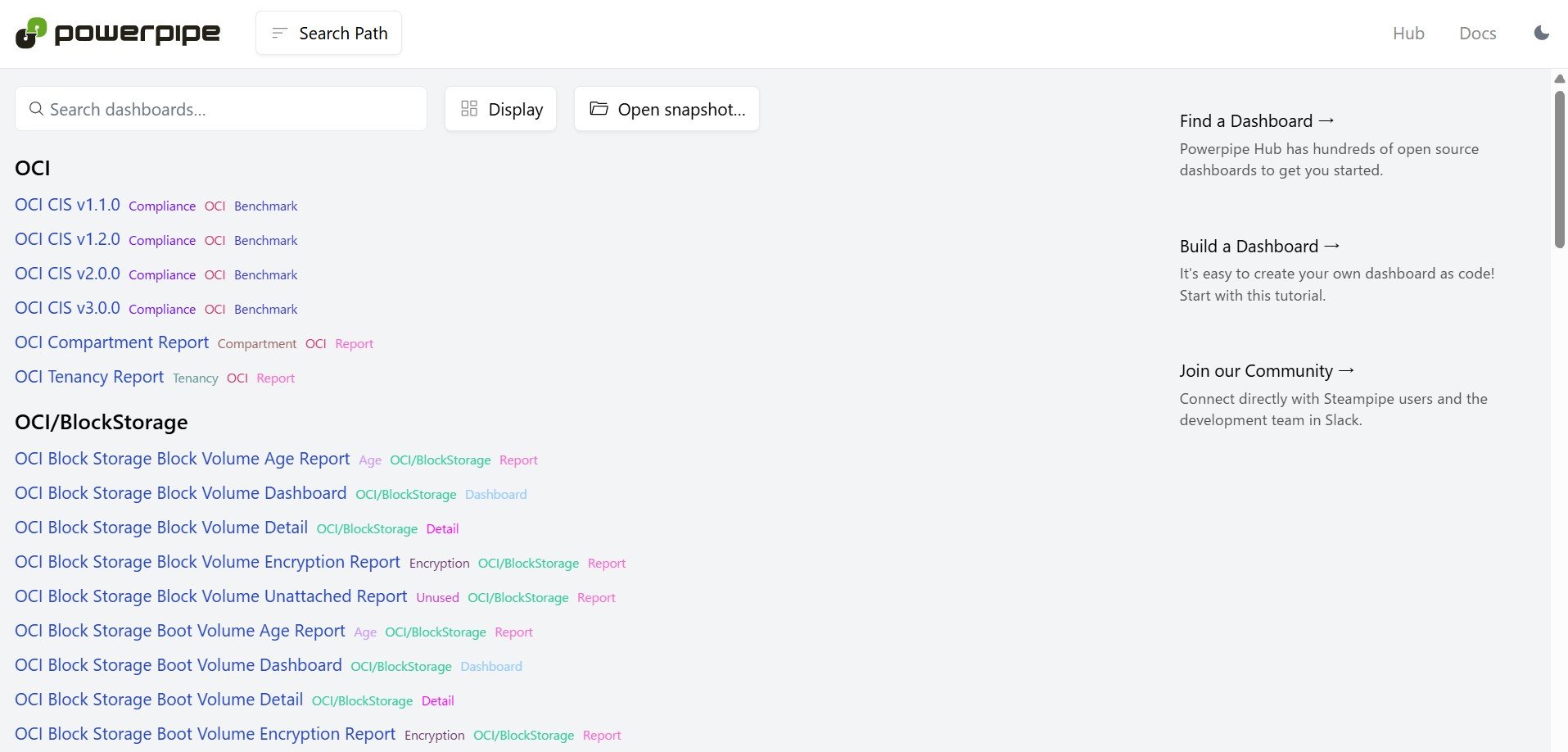Launch the OCI CIS v3.0.0 benchmark
1568x752 pixels.
pyautogui.click(x=67, y=308)
